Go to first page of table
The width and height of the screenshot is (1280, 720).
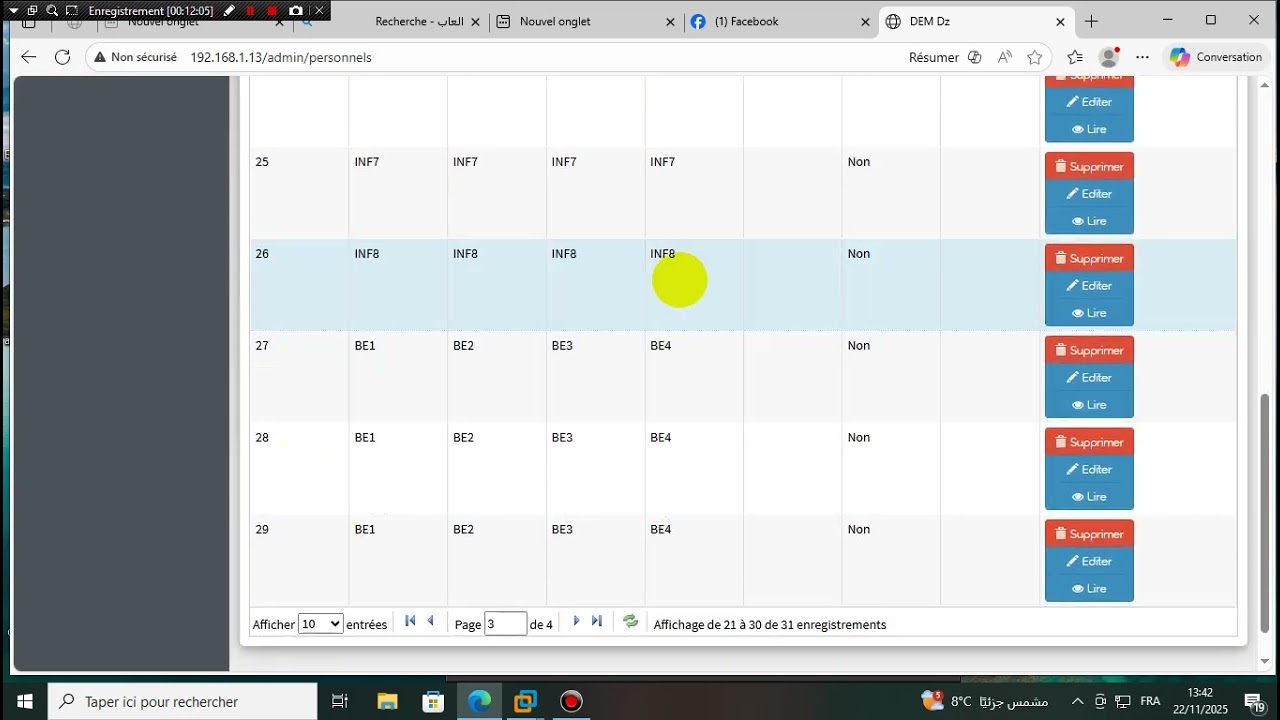click(x=410, y=621)
